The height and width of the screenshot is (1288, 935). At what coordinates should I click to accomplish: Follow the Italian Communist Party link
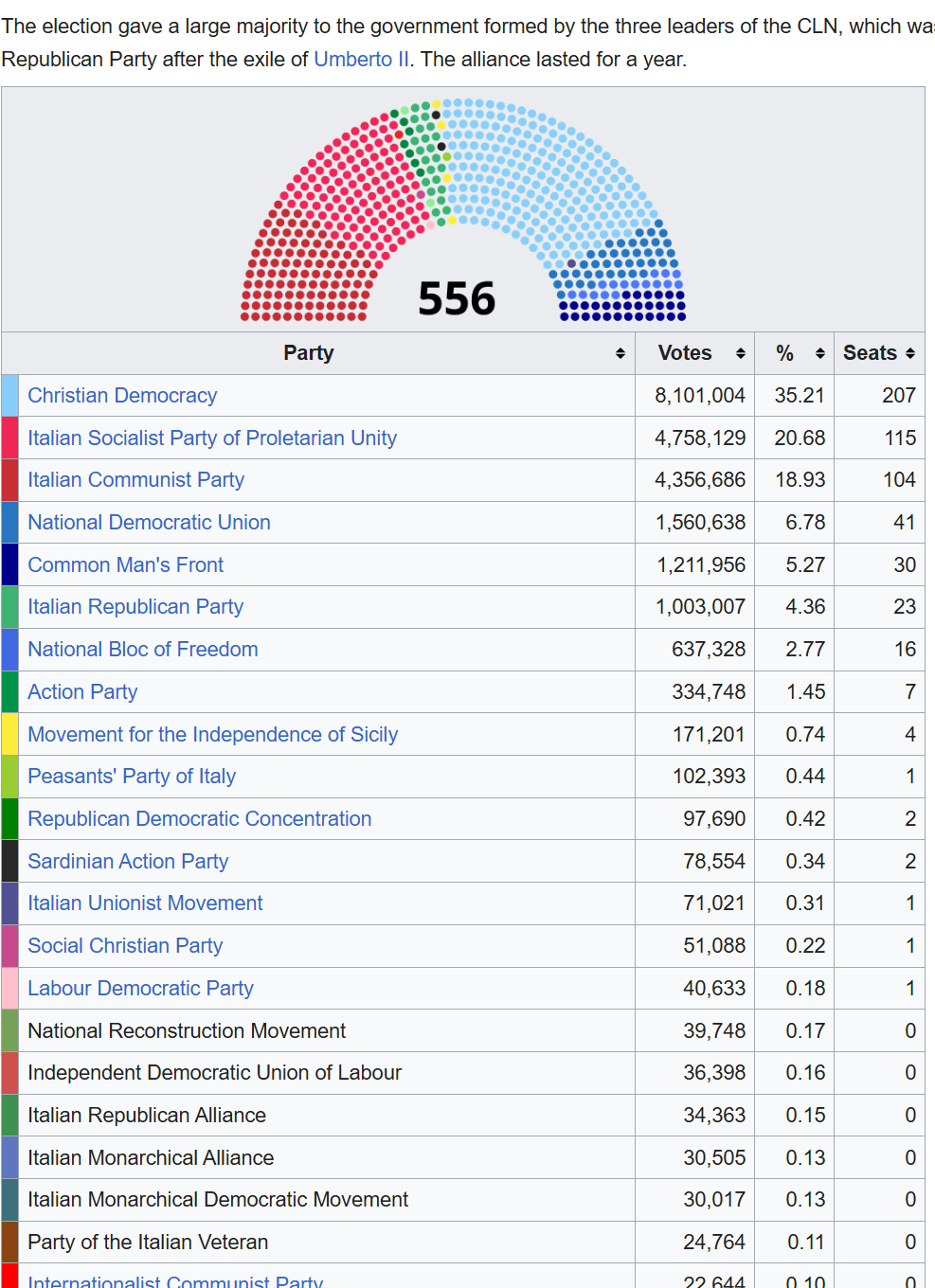click(x=135, y=480)
